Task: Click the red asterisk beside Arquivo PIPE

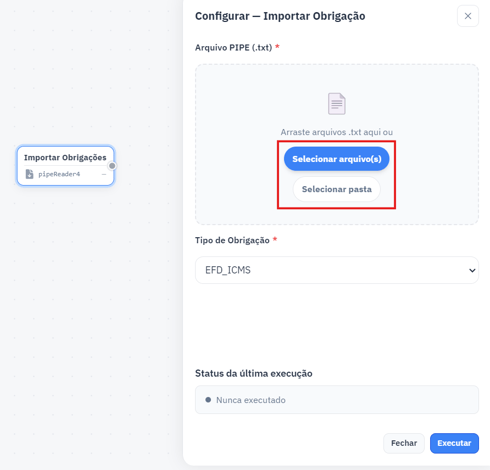Action: [277, 47]
